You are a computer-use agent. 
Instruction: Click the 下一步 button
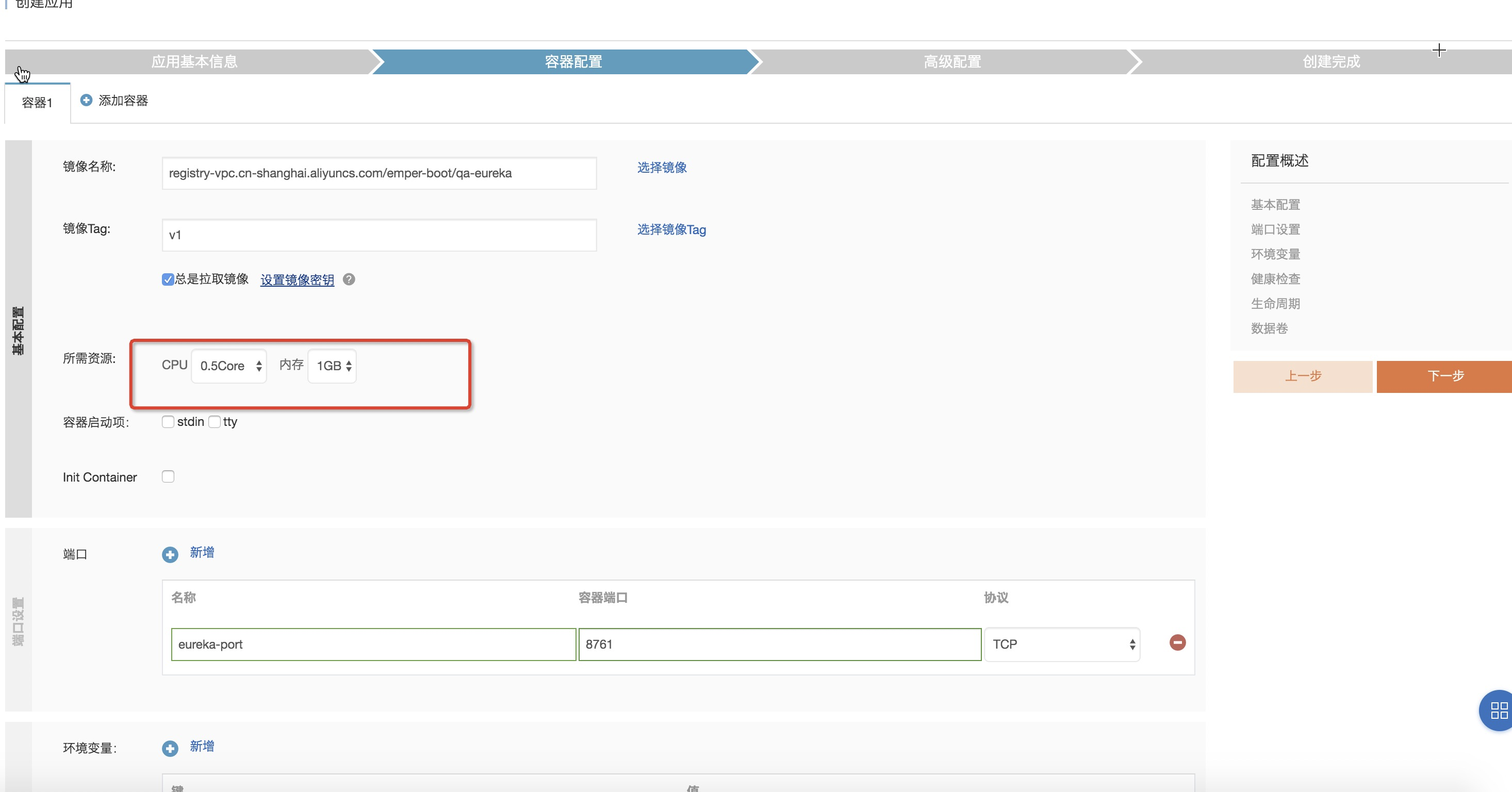(x=1445, y=376)
